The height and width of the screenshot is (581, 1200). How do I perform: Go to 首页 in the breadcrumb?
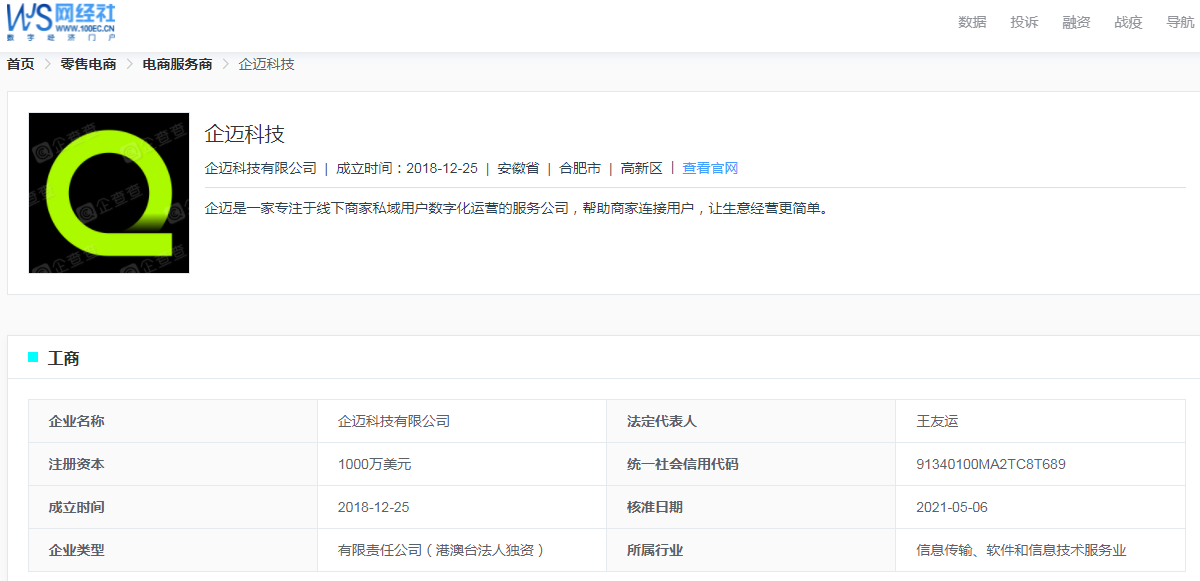[x=21, y=64]
